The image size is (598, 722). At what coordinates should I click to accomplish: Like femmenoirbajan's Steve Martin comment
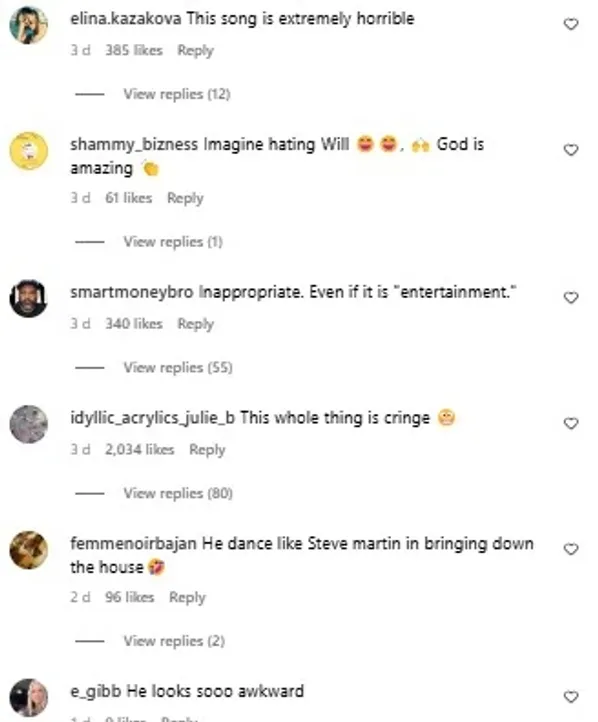(571, 549)
